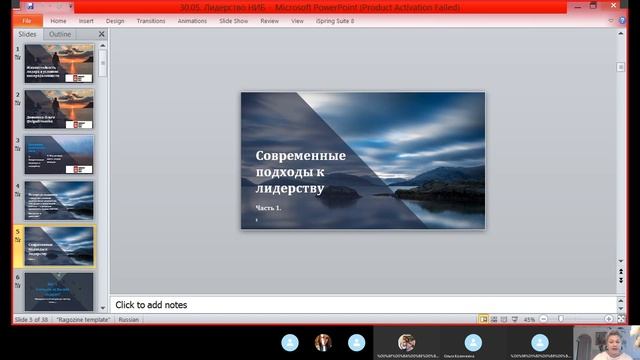
Task: Start Slide Show from status bar icon
Action: click(x=515, y=319)
